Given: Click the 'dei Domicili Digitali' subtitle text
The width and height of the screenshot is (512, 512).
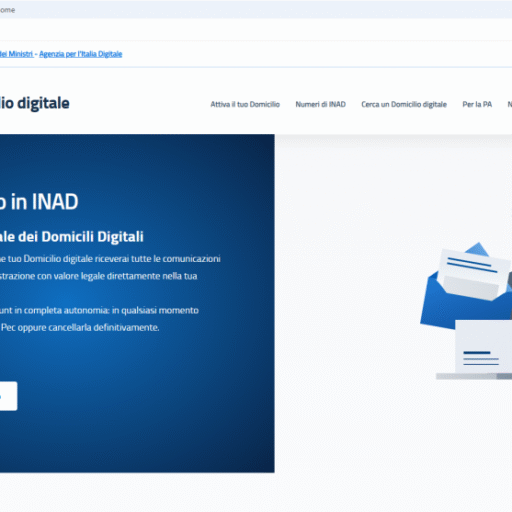Looking at the screenshot, I should 81,237.
